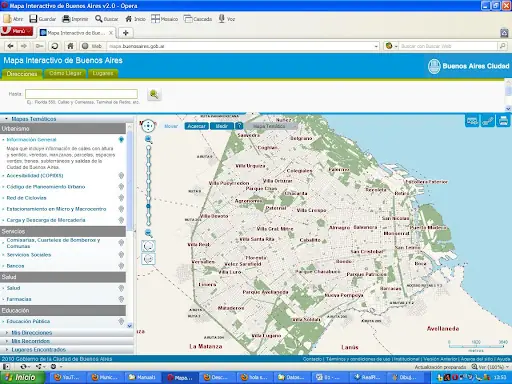Viewport: 512px width, 384px height.
Task: Click the map view icon above map
Action: point(472,121)
